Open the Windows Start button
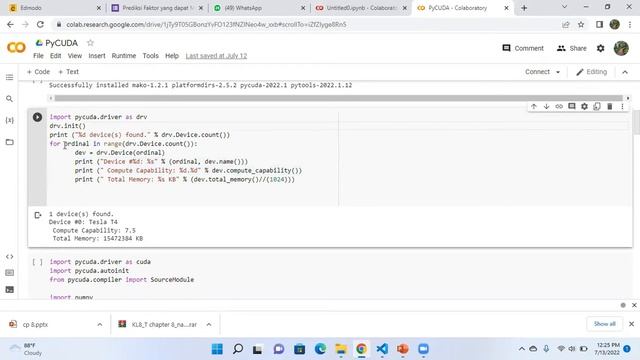 217,349
